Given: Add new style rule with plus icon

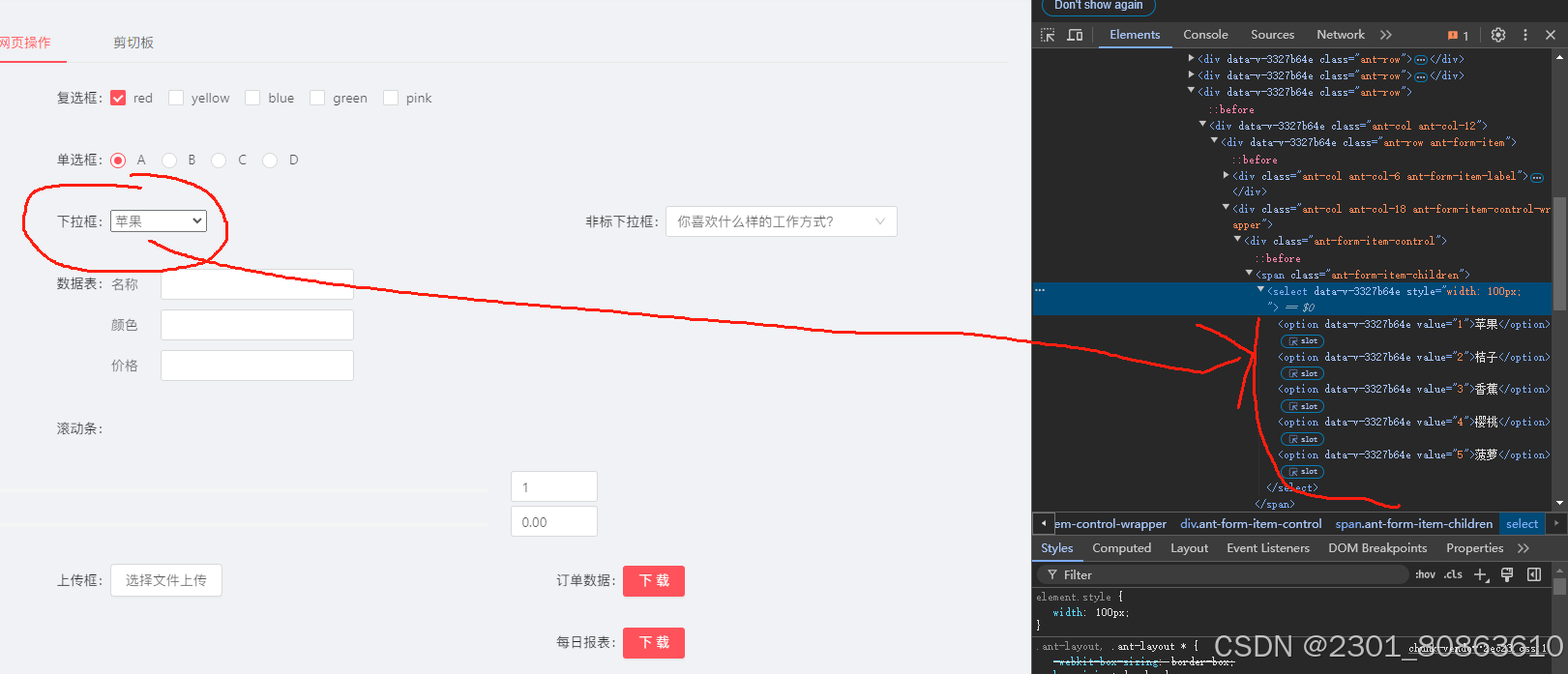Looking at the screenshot, I should 1481,574.
